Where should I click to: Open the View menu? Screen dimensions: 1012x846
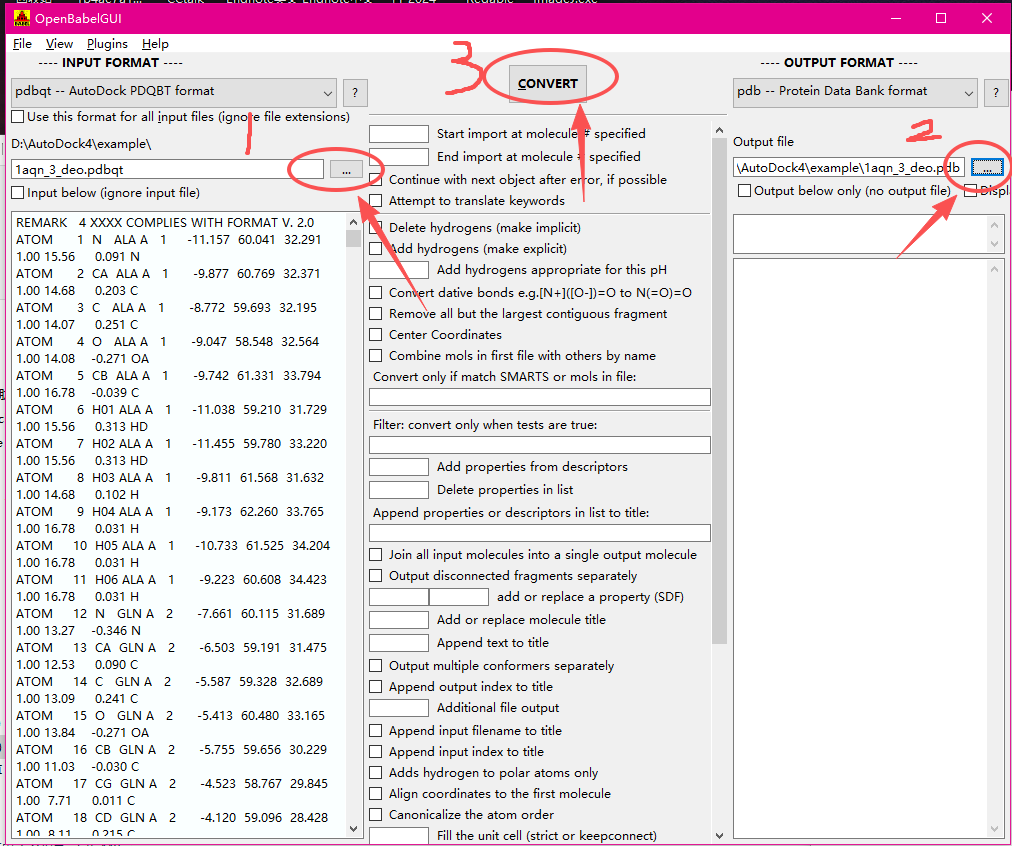[59, 44]
